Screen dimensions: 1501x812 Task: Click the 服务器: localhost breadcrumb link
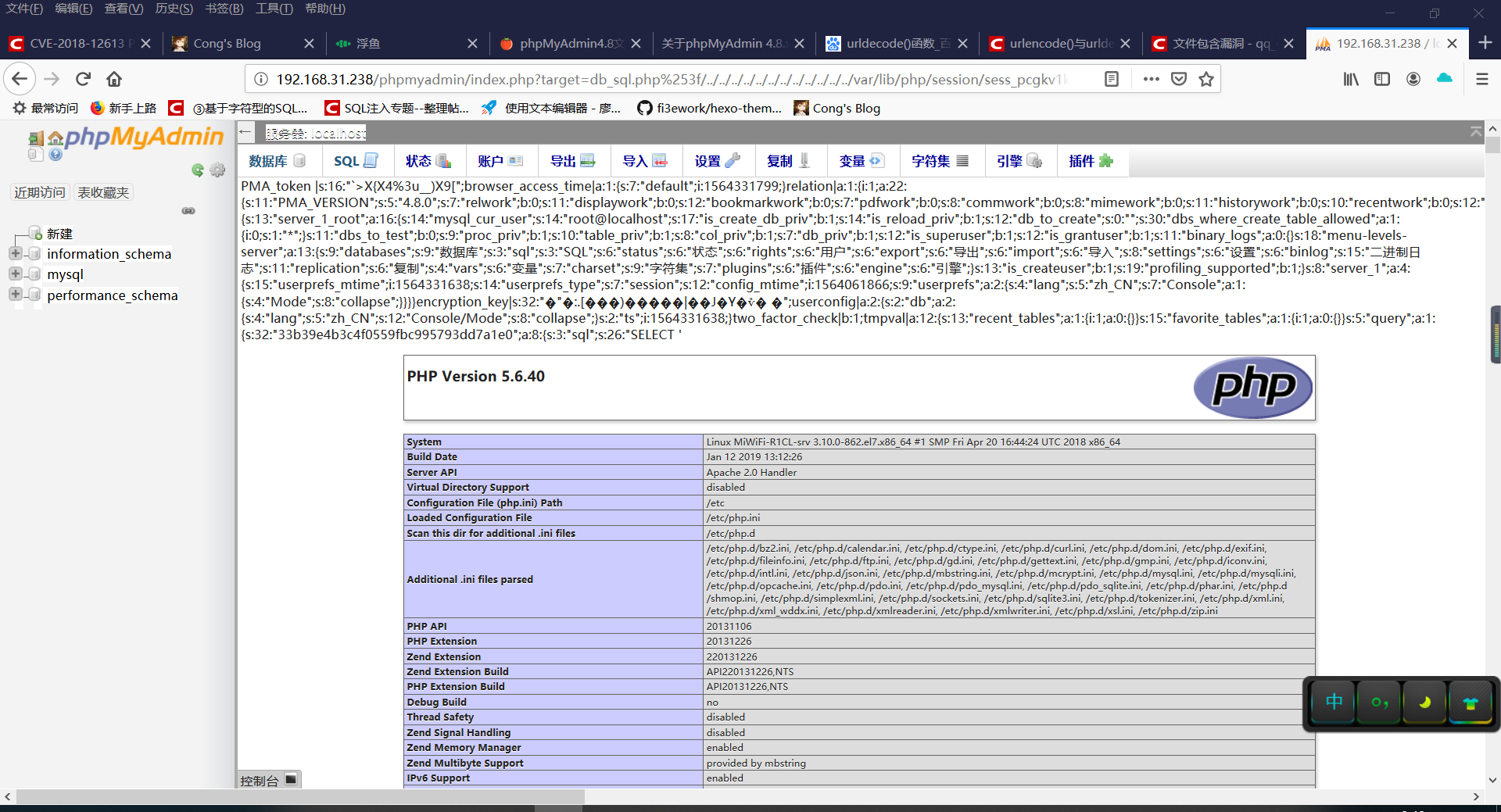coord(316,134)
